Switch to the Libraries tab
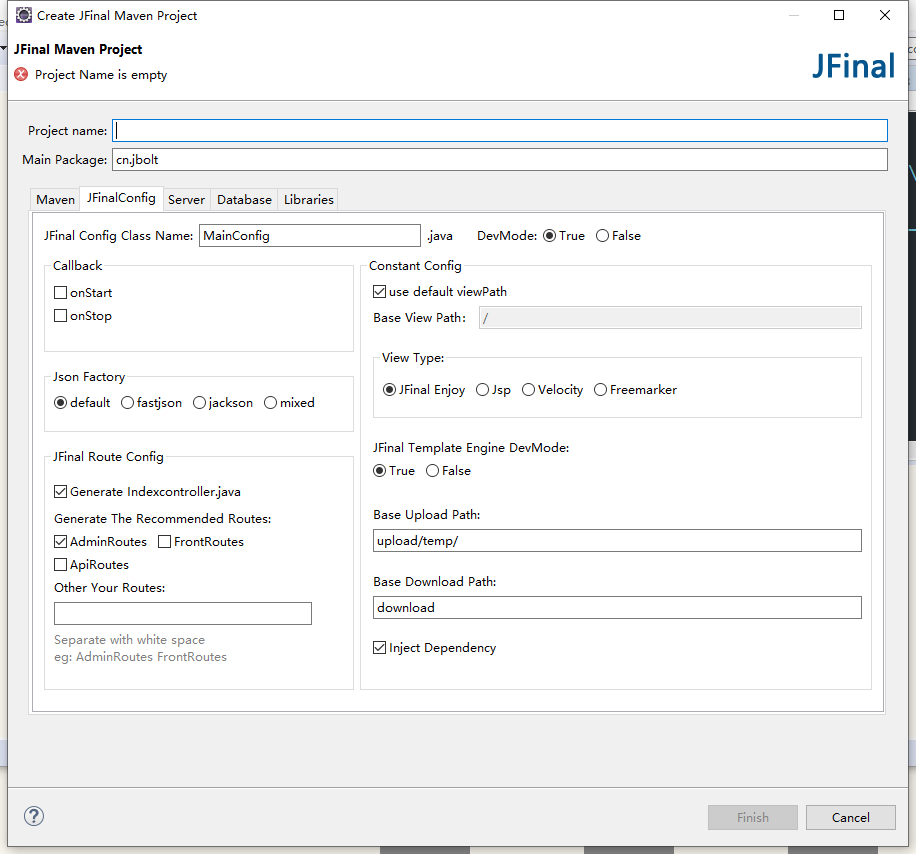The height and width of the screenshot is (854, 916). tap(308, 199)
